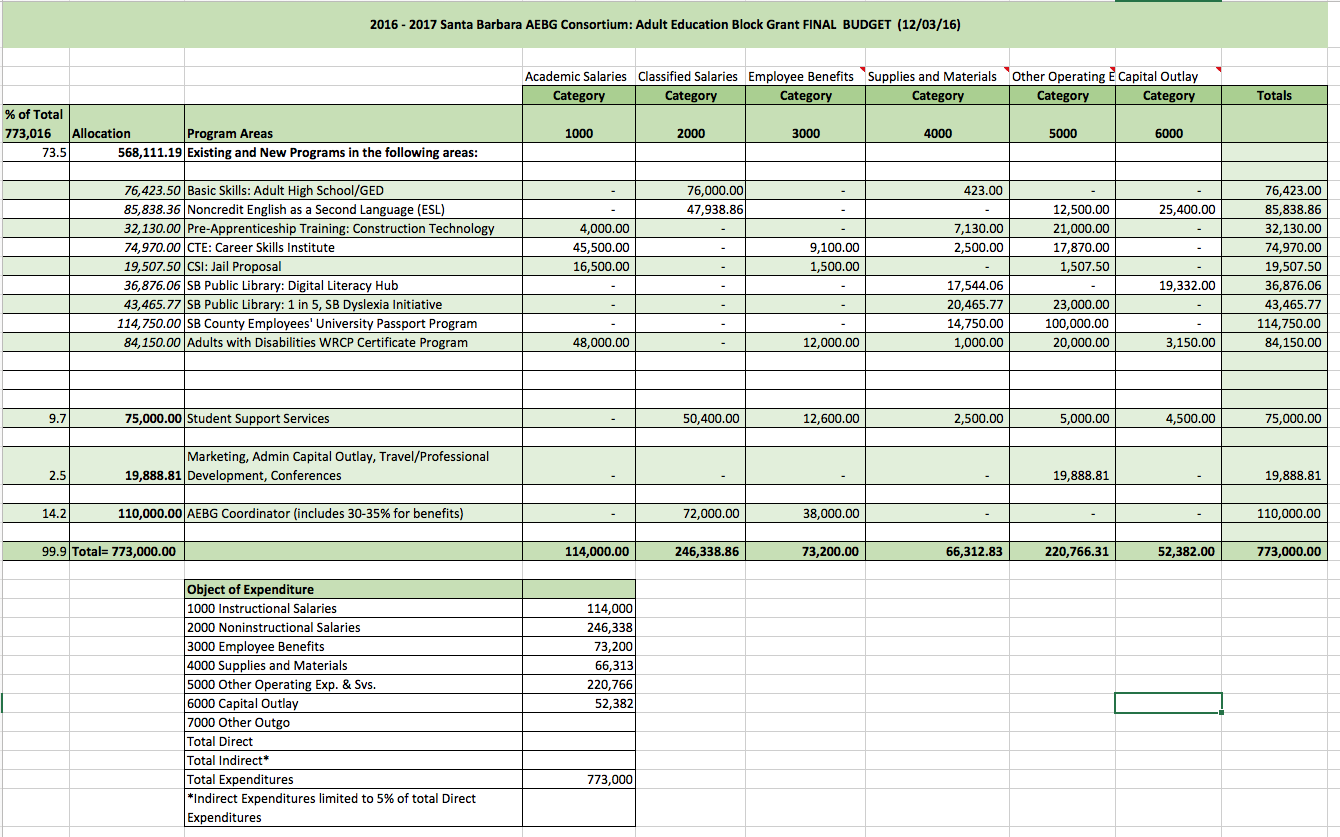
Task: Click the Object of Expenditure table header
Action: pyautogui.click(x=250, y=589)
